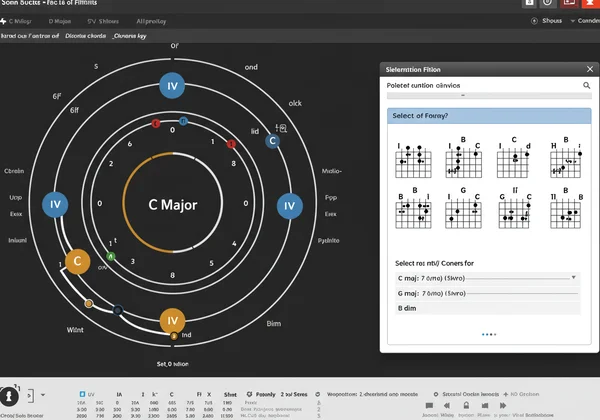The width and height of the screenshot is (600, 420).
Task: Click the 'C Major' label at circle center
Action: pos(173,205)
